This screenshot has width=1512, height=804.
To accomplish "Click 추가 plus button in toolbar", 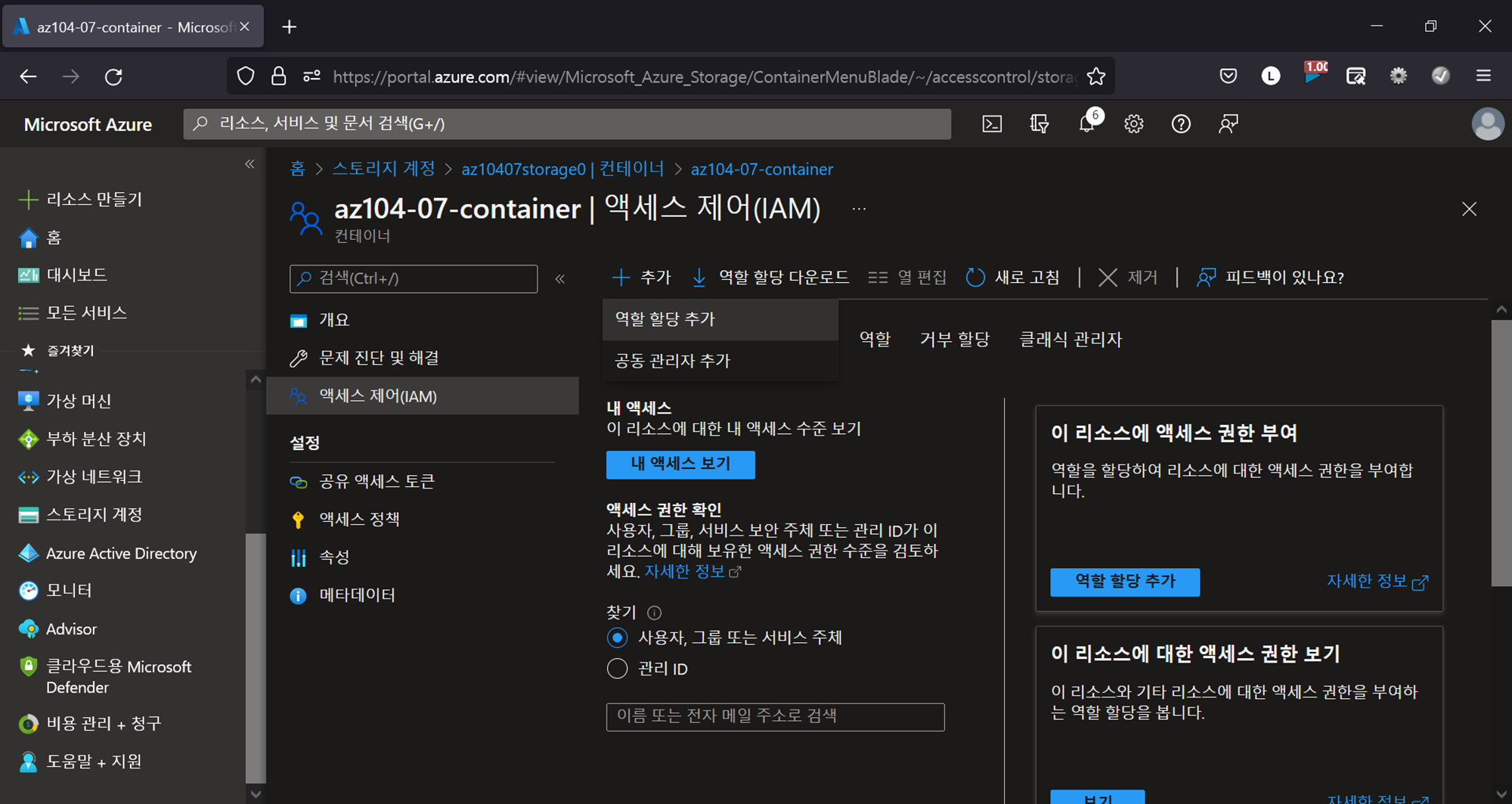I will coord(641,278).
